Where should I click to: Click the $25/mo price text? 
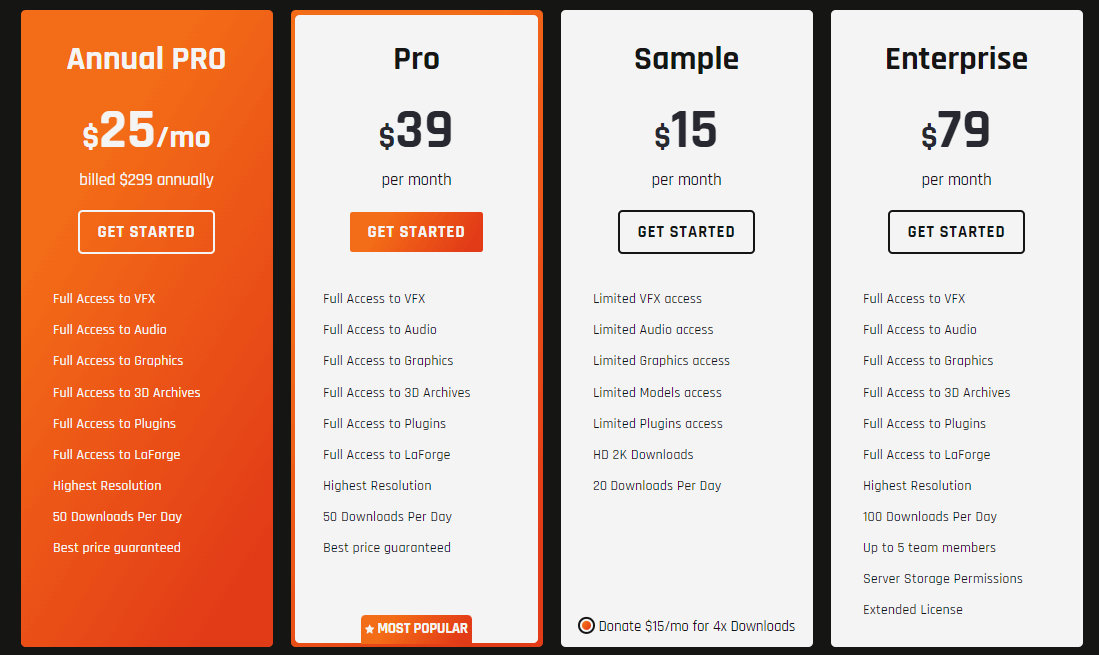pyautogui.click(x=146, y=131)
